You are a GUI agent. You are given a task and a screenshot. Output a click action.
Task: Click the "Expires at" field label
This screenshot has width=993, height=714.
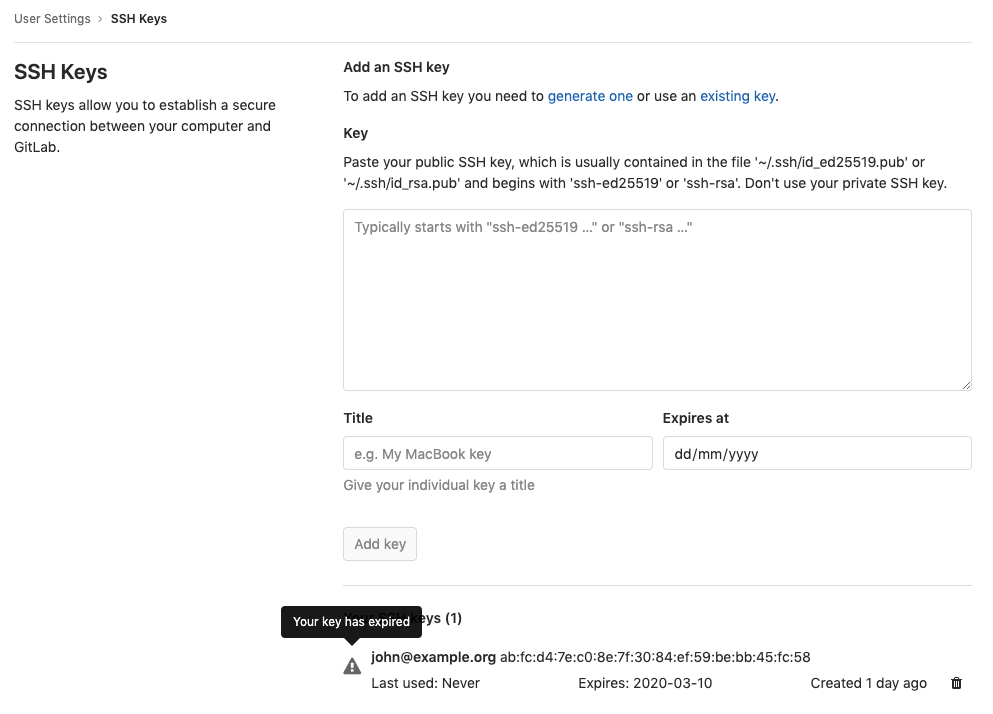696,418
